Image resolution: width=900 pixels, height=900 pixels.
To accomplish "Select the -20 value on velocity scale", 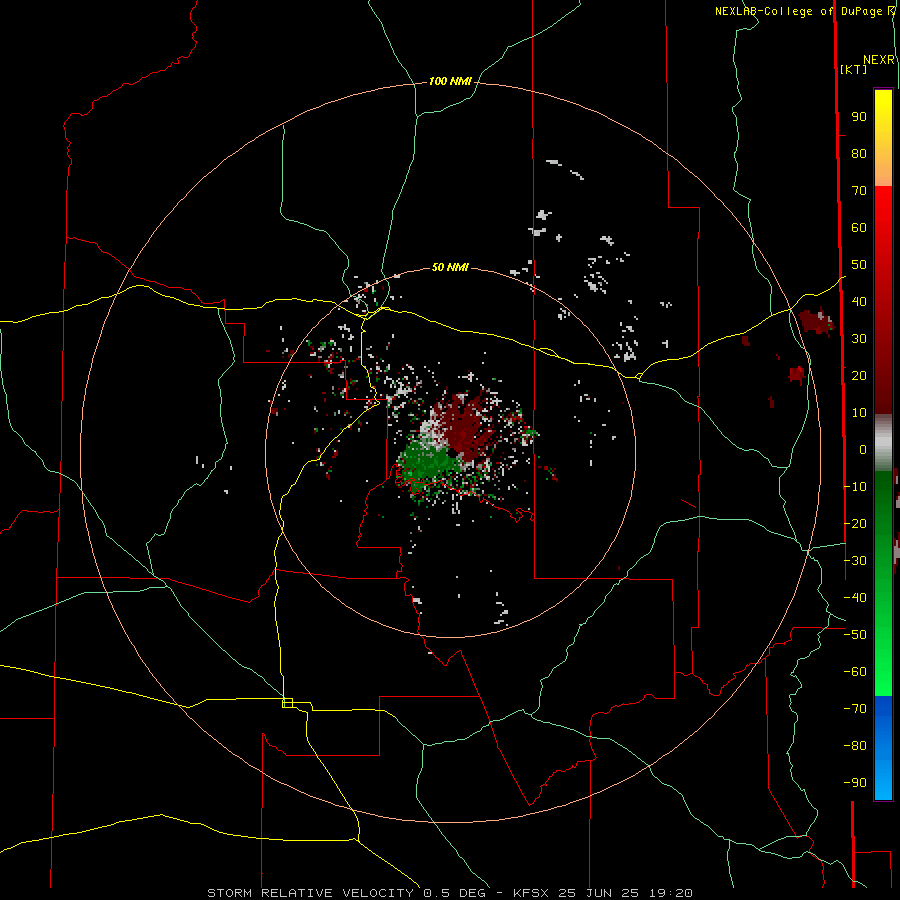I will coord(855,523).
